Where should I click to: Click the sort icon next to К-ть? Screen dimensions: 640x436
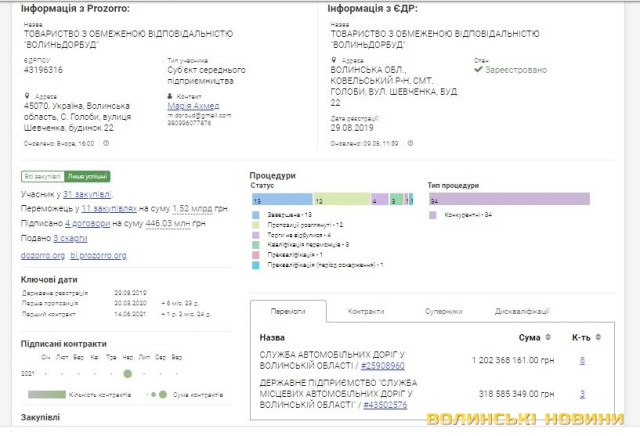click(x=598, y=338)
